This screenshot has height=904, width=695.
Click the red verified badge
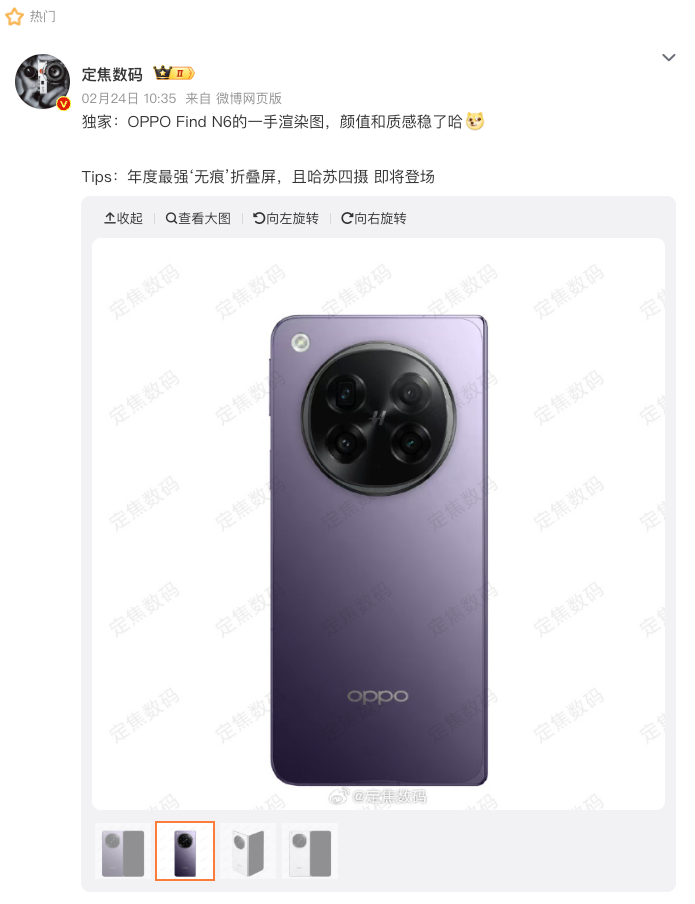(x=63, y=104)
